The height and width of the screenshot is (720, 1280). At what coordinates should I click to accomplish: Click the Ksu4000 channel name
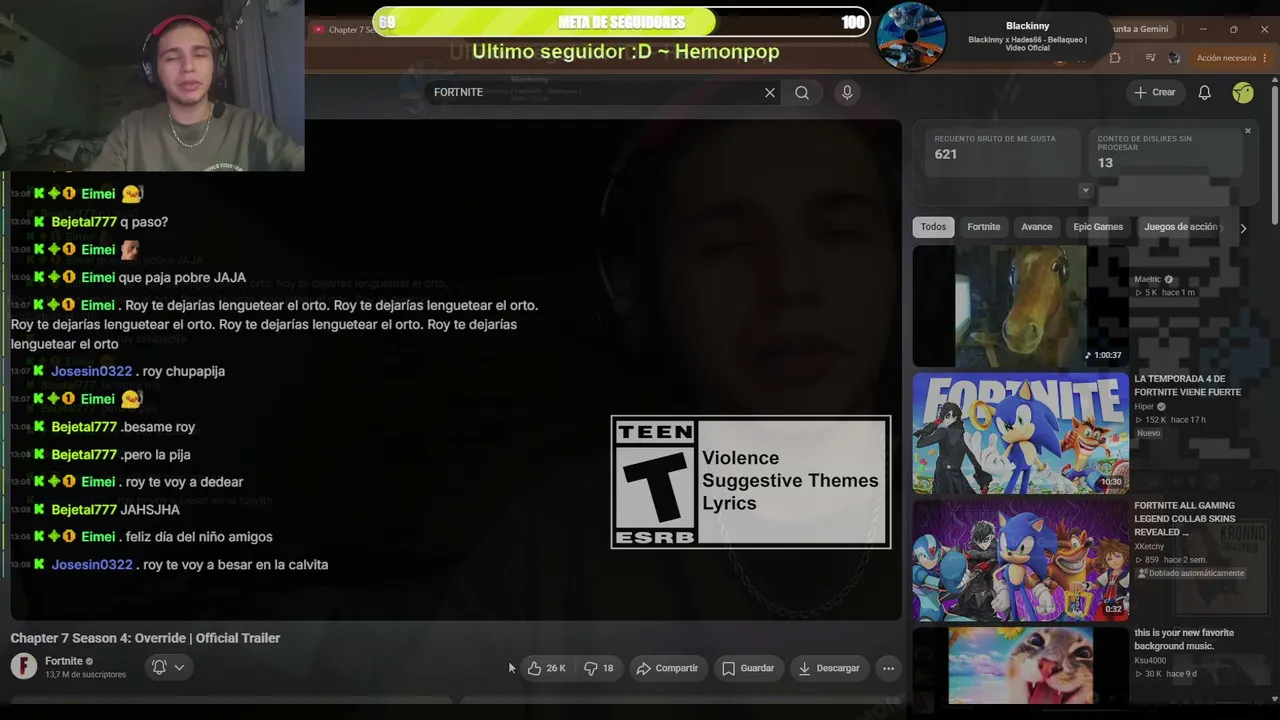coord(1150,661)
